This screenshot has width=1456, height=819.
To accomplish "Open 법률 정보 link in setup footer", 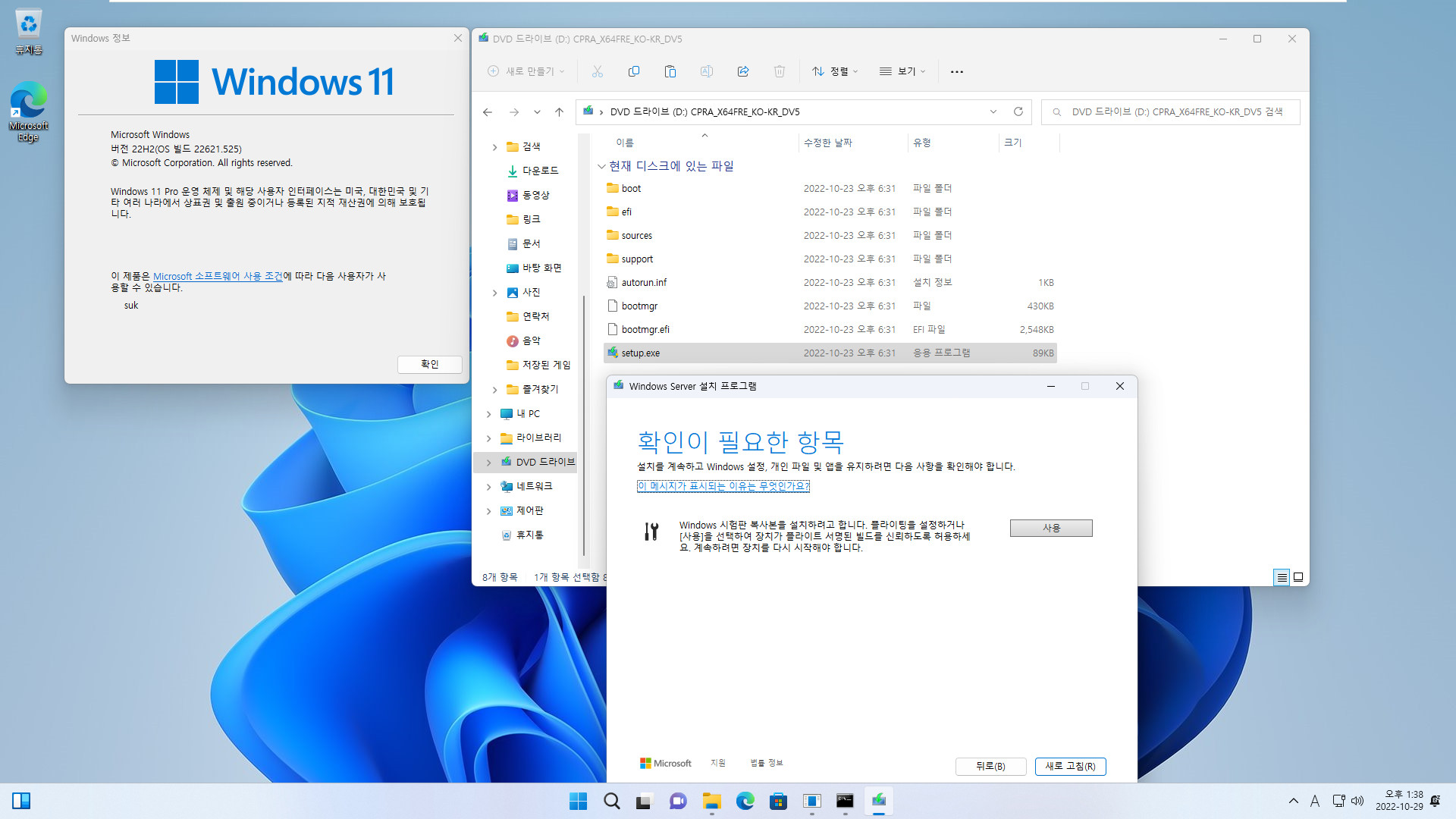I will pos(767,763).
